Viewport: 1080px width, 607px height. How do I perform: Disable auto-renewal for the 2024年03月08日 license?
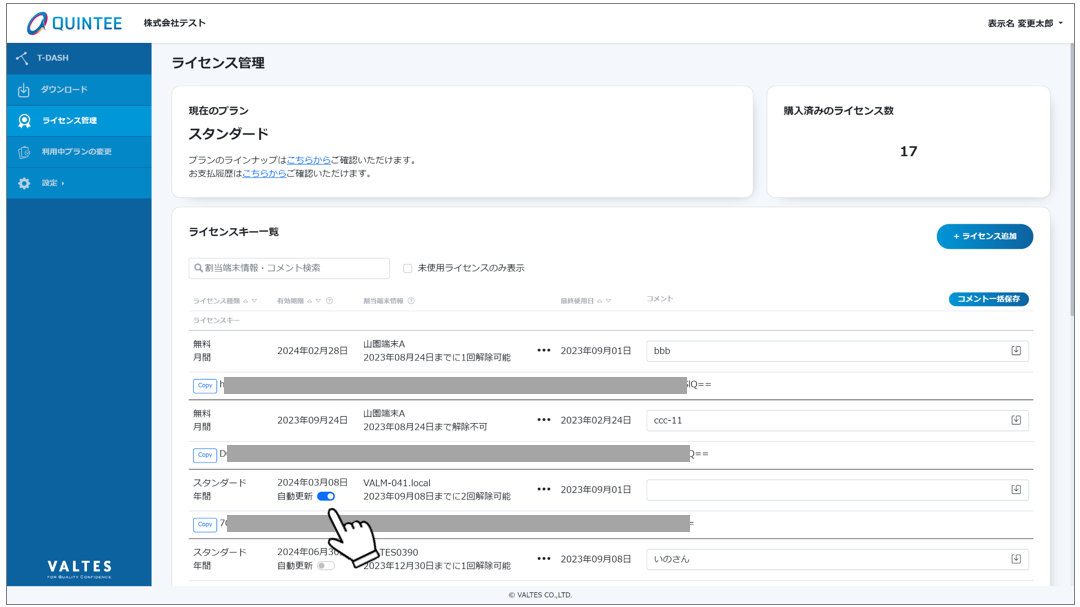326,496
